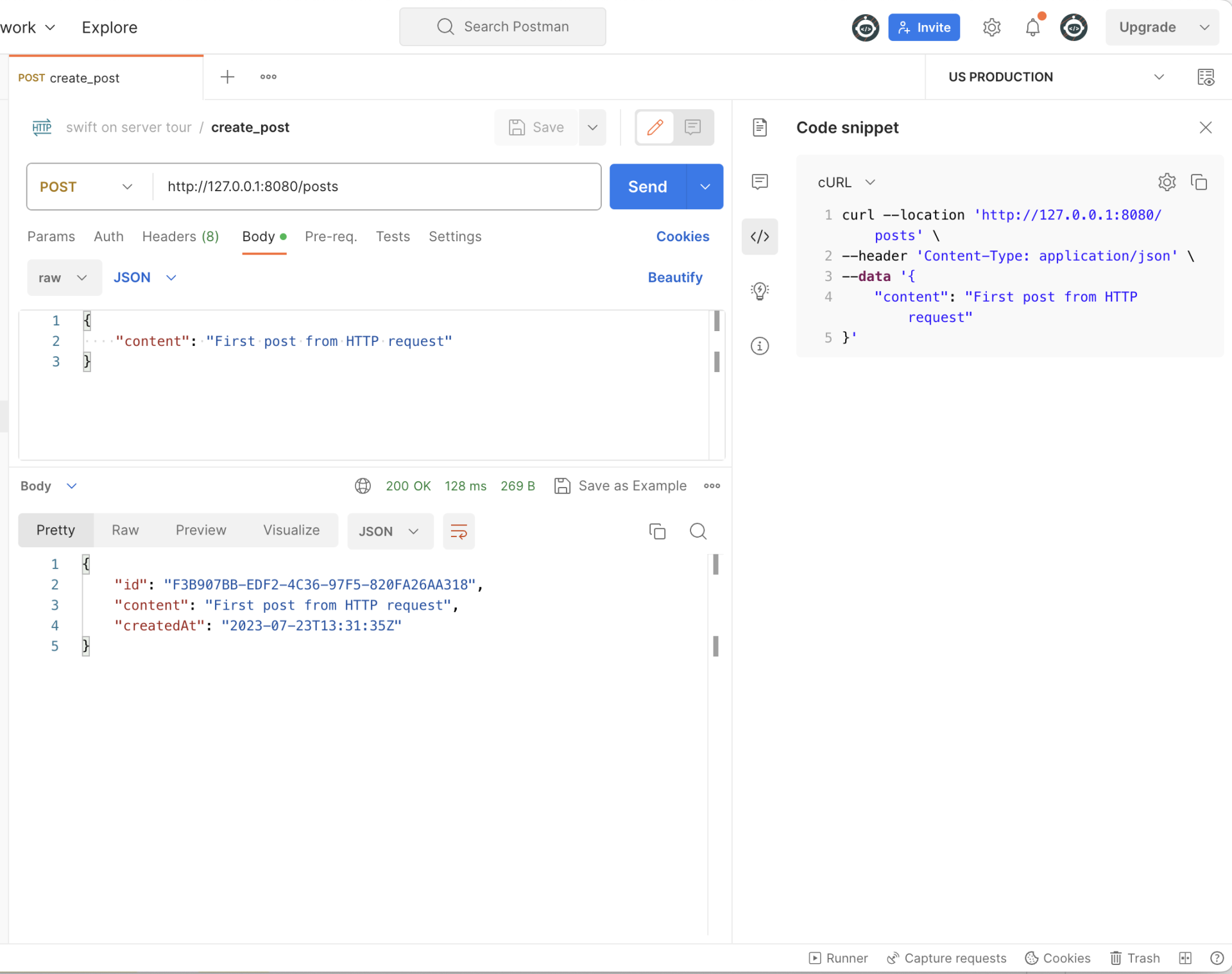
Task: Copy the cURL snippet to clipboard
Action: click(x=1199, y=182)
